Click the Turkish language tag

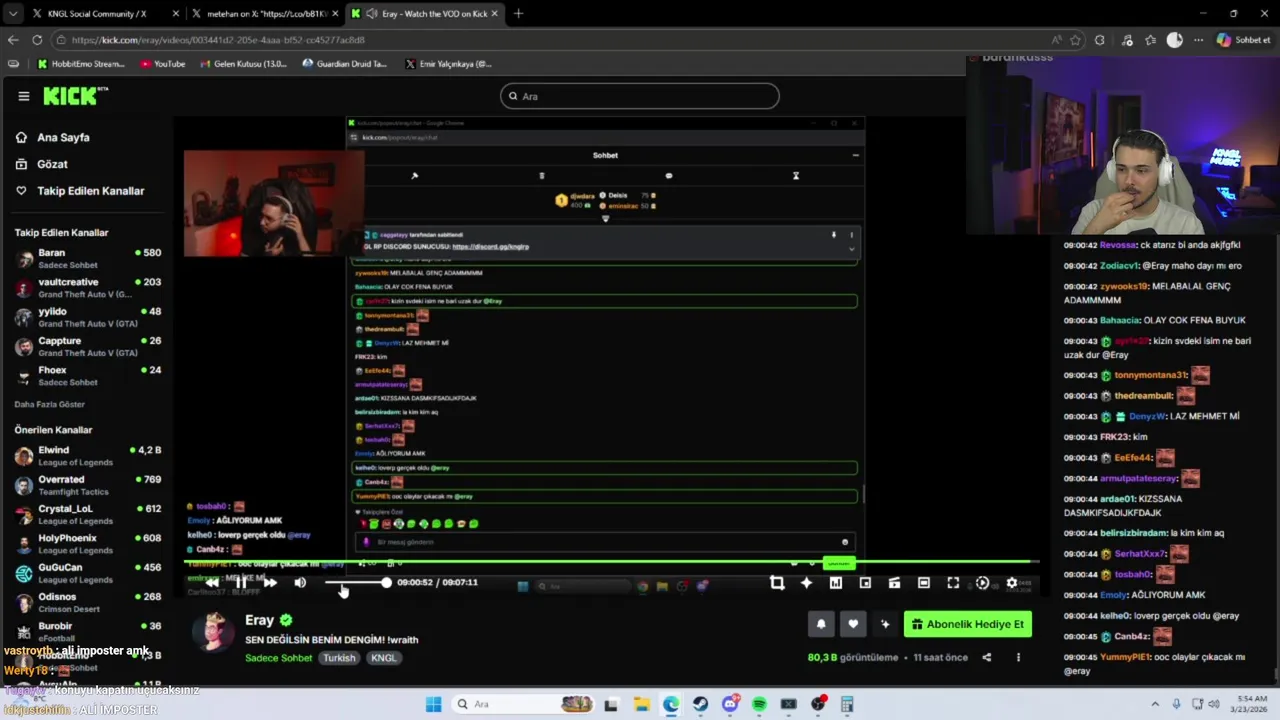[x=339, y=658]
